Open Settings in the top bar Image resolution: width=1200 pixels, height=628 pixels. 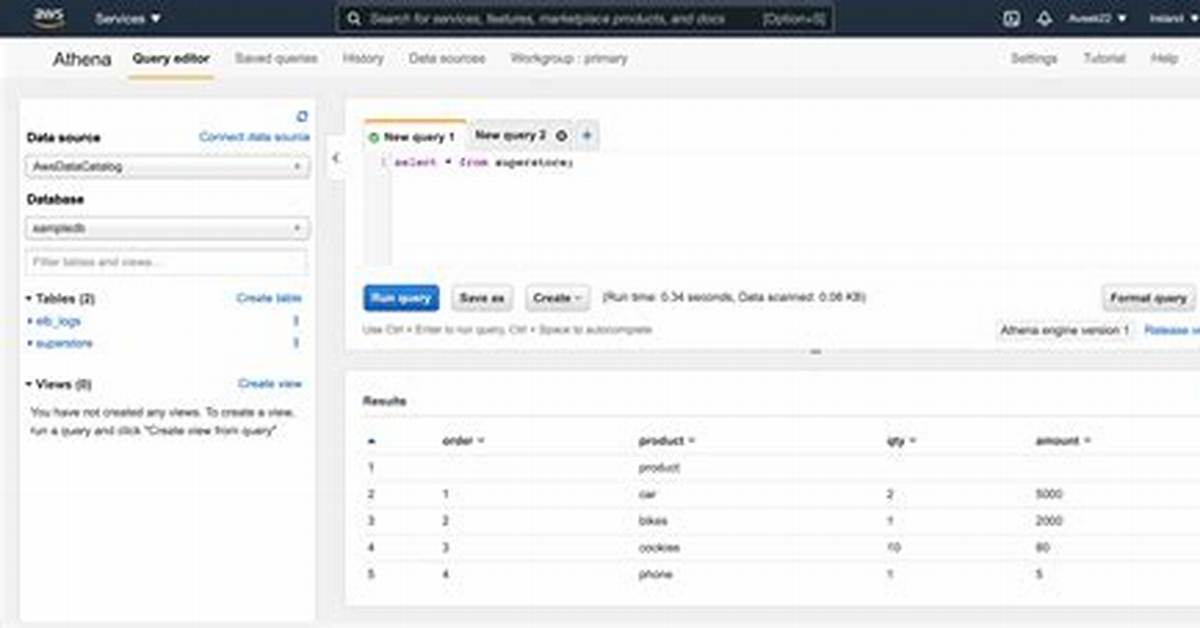pos(1034,58)
